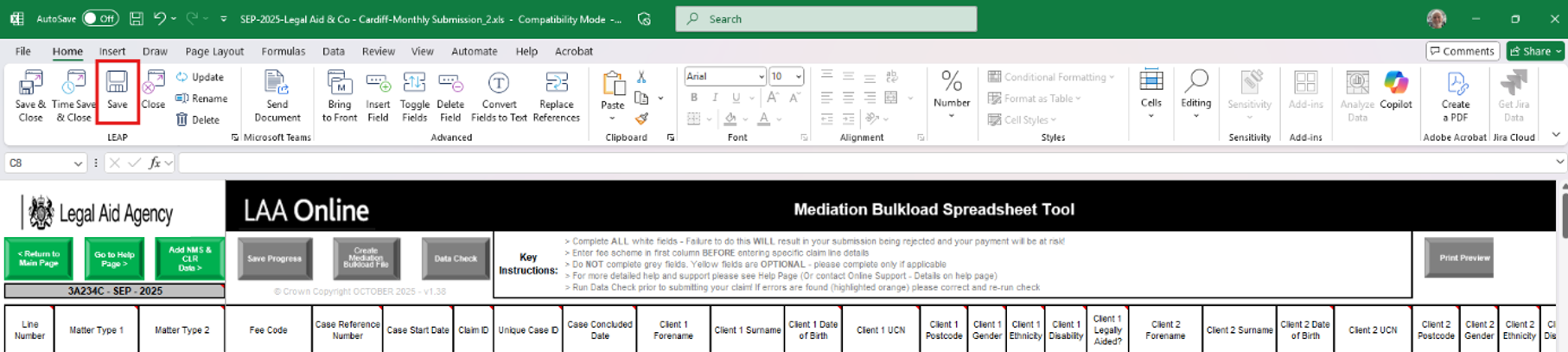This screenshot has height=352, width=1568.
Task: Click Create a PDF icon
Action: [x=1456, y=93]
